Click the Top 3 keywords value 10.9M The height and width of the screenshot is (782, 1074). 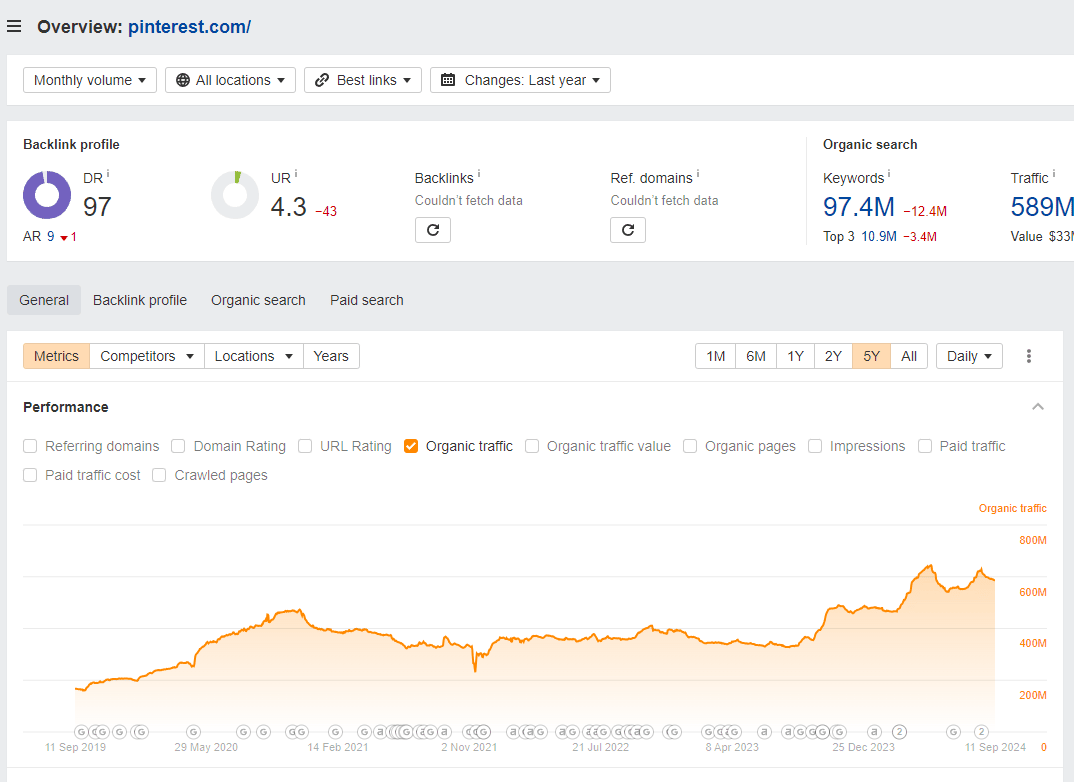(x=879, y=236)
